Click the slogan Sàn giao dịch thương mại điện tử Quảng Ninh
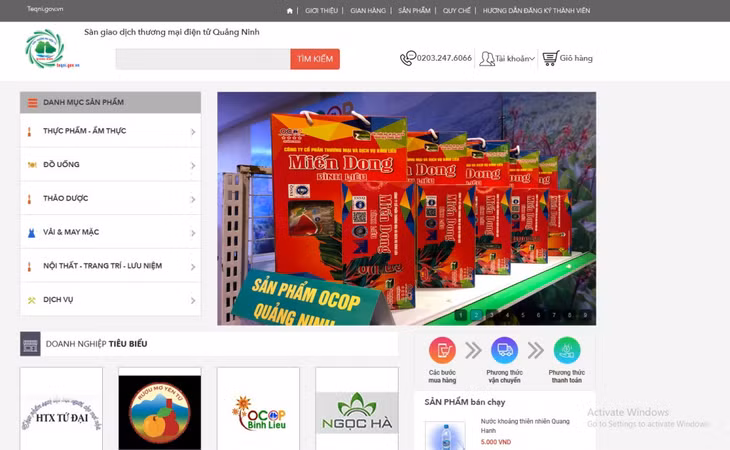The height and width of the screenshot is (450, 730). point(172,32)
